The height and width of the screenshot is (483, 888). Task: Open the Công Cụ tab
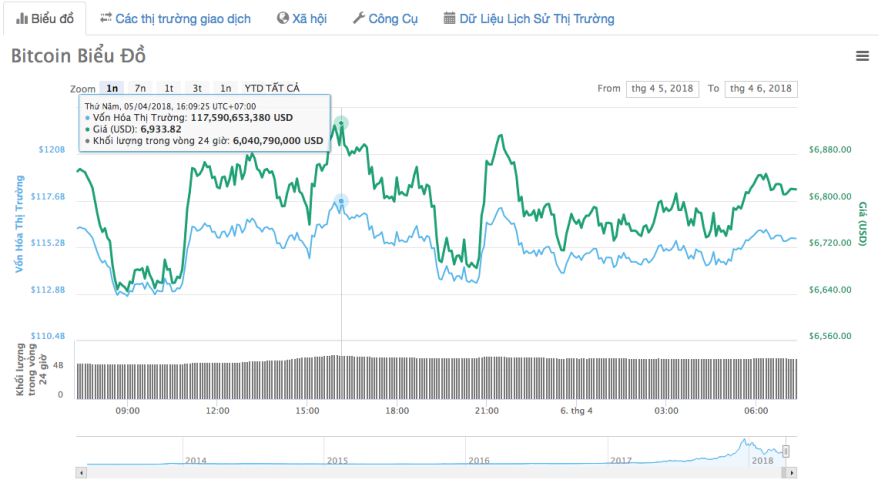(385, 19)
